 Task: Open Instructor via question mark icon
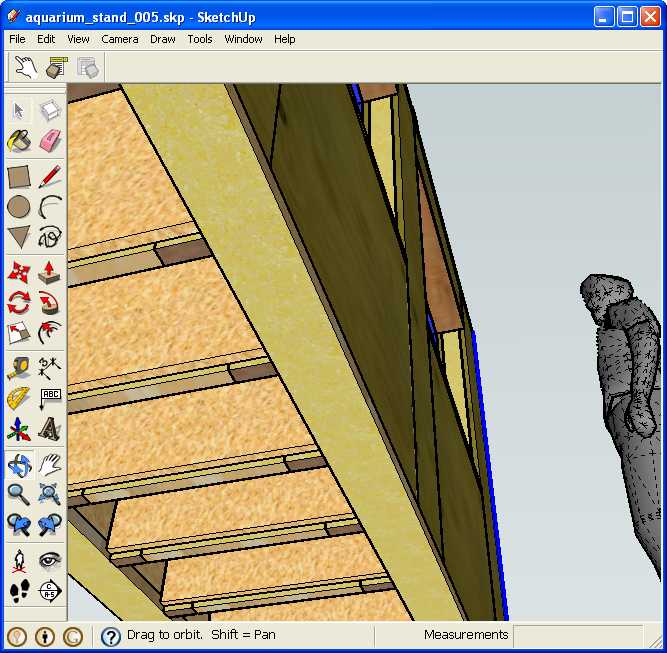click(111, 637)
